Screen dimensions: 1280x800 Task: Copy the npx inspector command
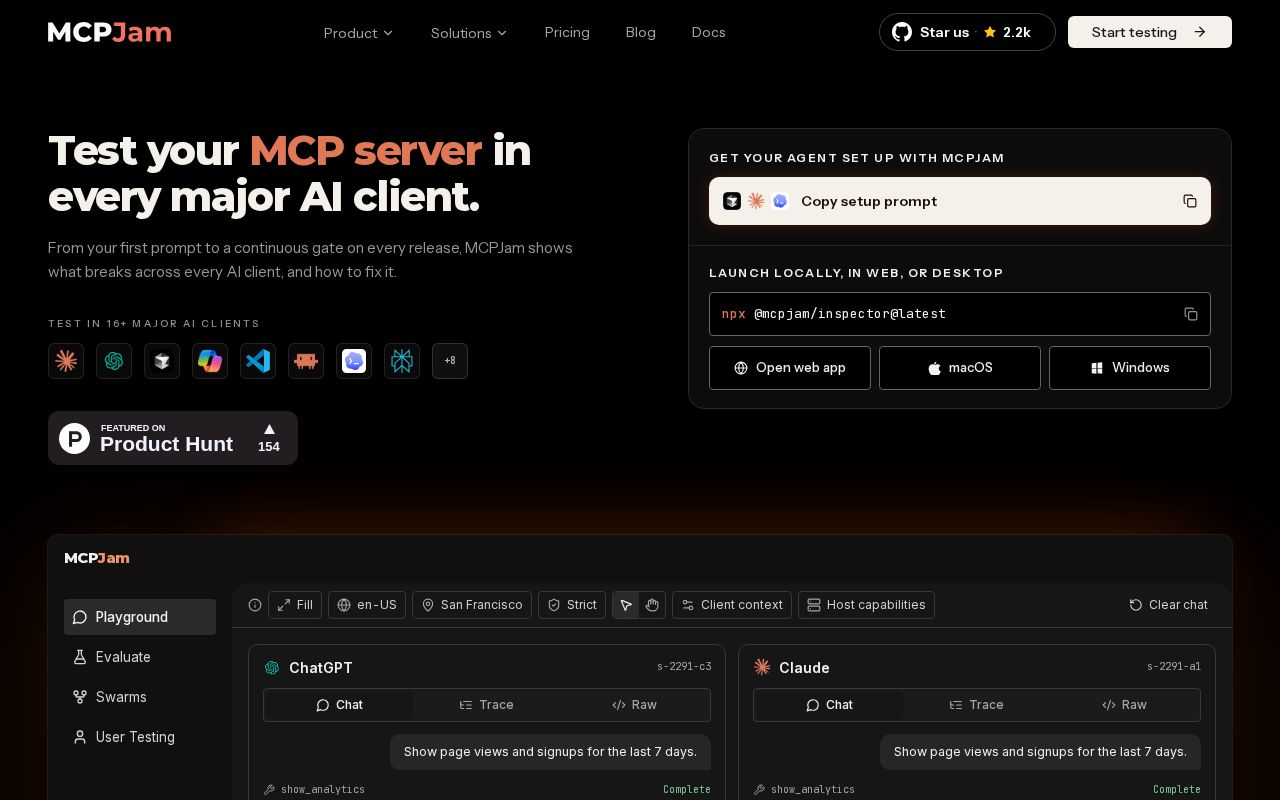(1190, 314)
